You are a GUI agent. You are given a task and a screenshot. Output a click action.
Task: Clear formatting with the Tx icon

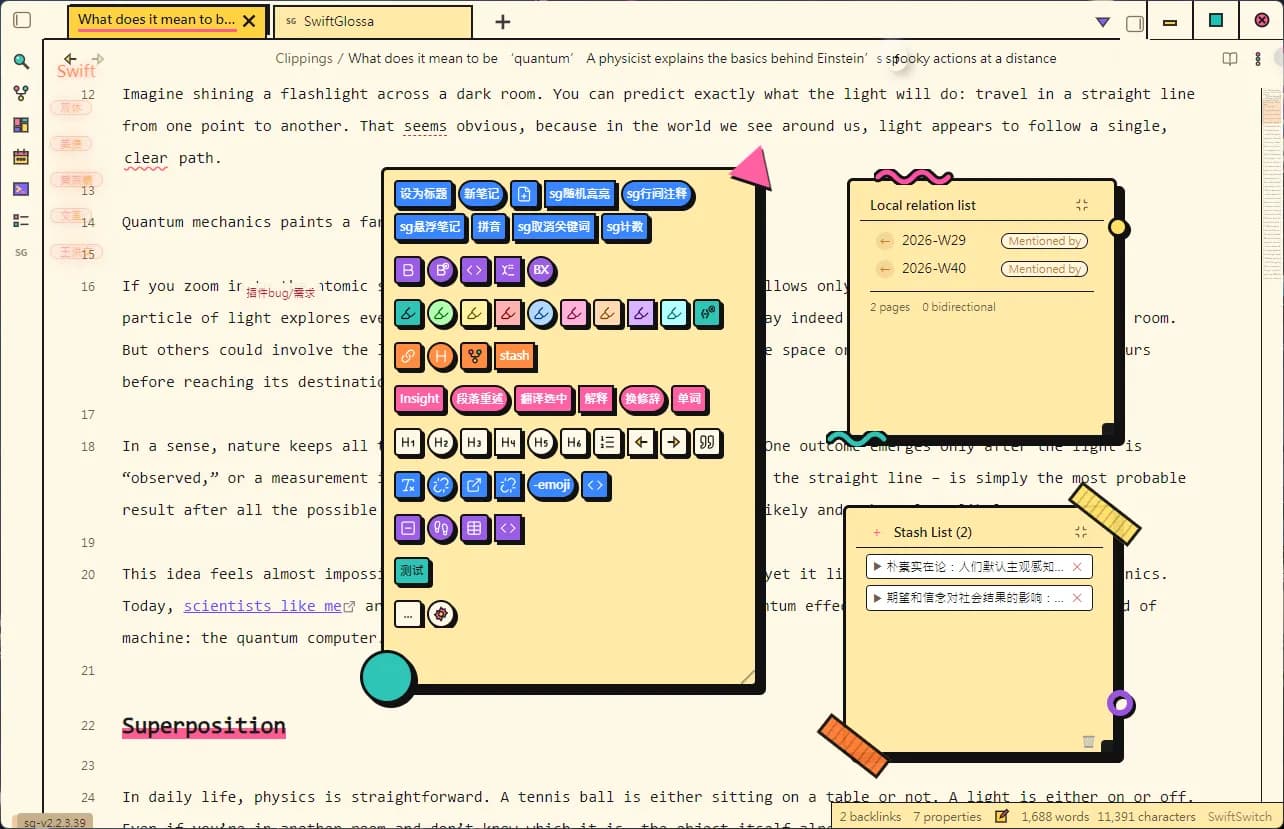pos(407,486)
